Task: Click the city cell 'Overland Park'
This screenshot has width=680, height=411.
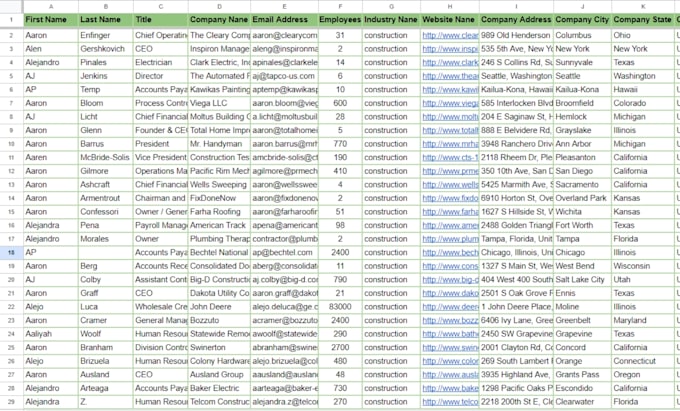Action: point(582,198)
